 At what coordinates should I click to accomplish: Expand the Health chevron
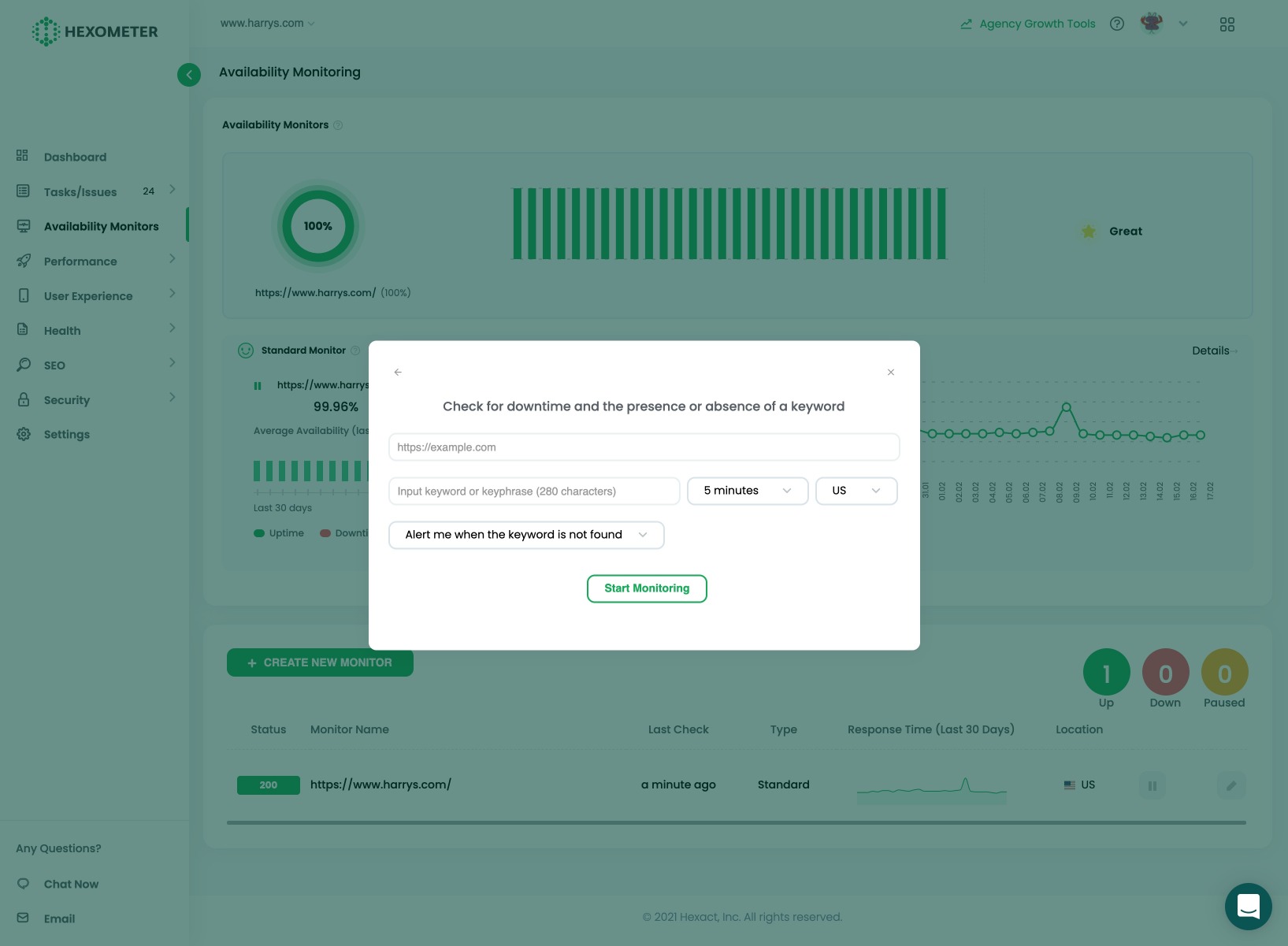pyautogui.click(x=172, y=328)
